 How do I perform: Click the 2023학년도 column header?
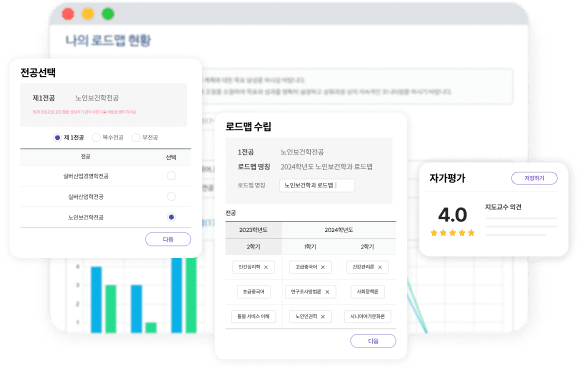(253, 230)
